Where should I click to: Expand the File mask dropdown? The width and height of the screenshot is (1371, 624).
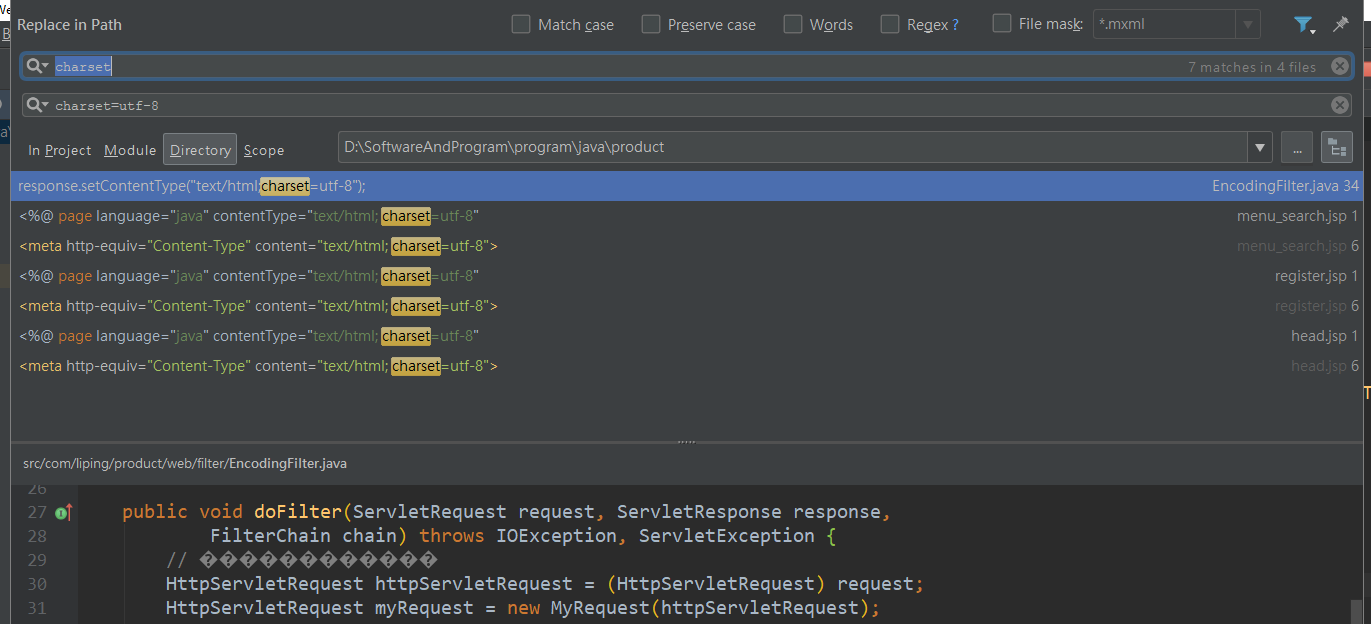click(x=1247, y=24)
